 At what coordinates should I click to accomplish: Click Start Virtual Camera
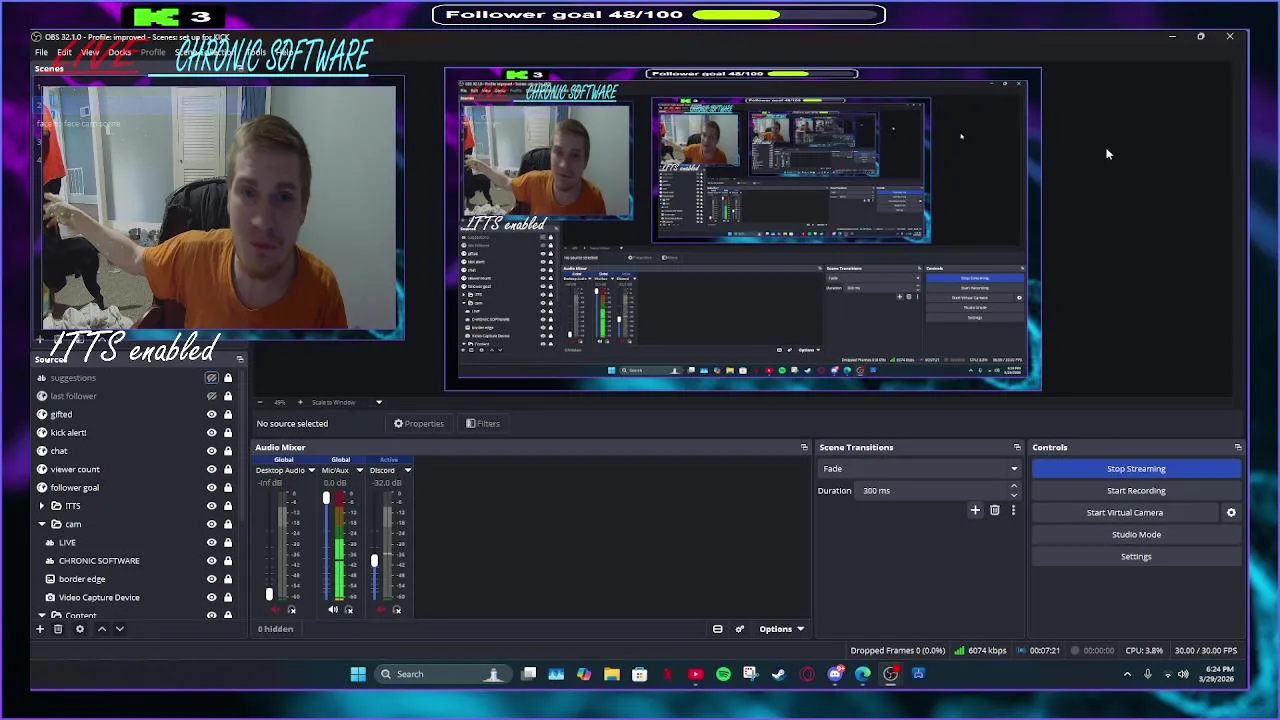(1125, 513)
